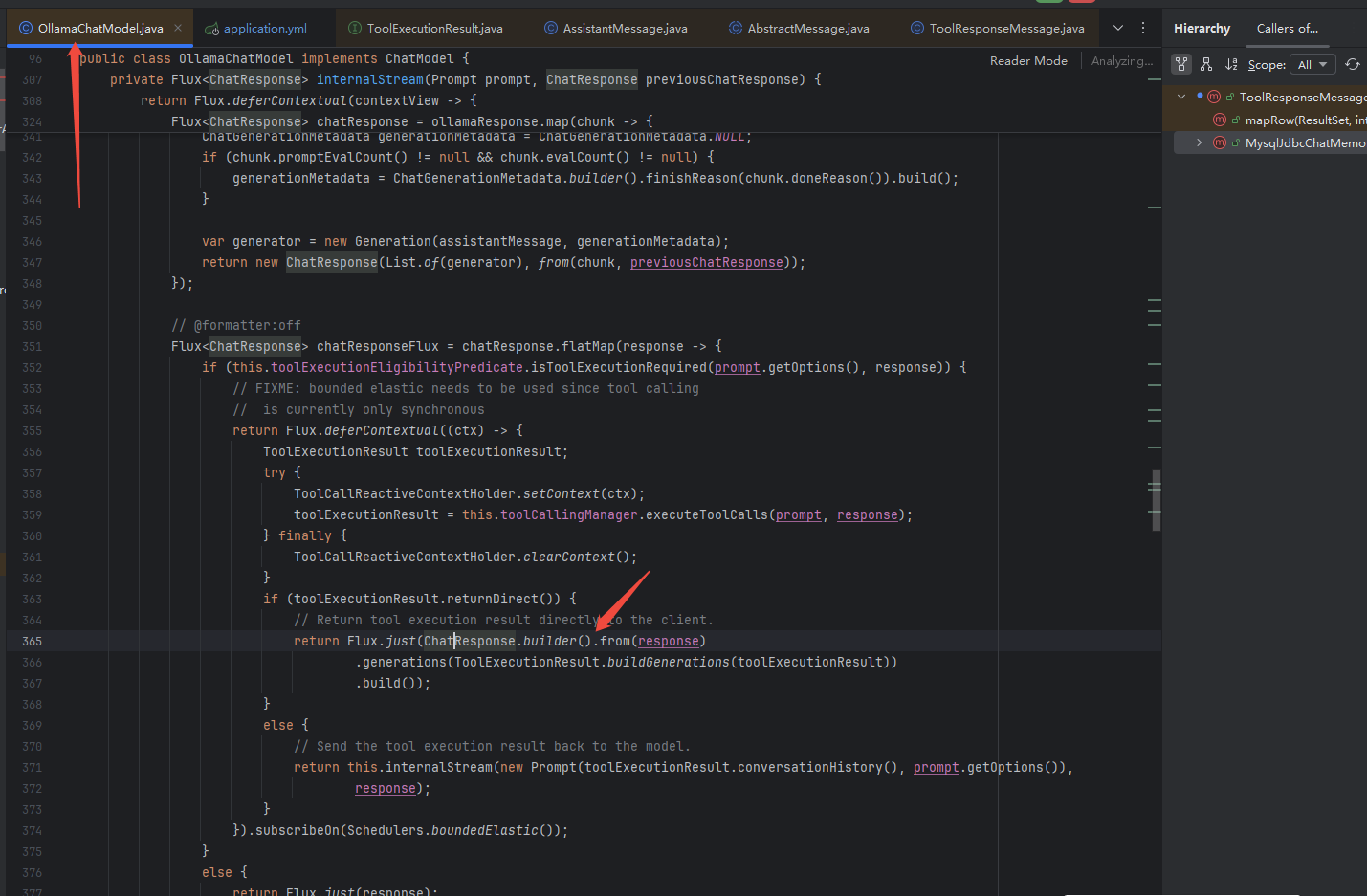The height and width of the screenshot is (896, 1367).
Task: Jump to sticky line chatResponse = ollamaResponse.map
Action: pos(411,121)
